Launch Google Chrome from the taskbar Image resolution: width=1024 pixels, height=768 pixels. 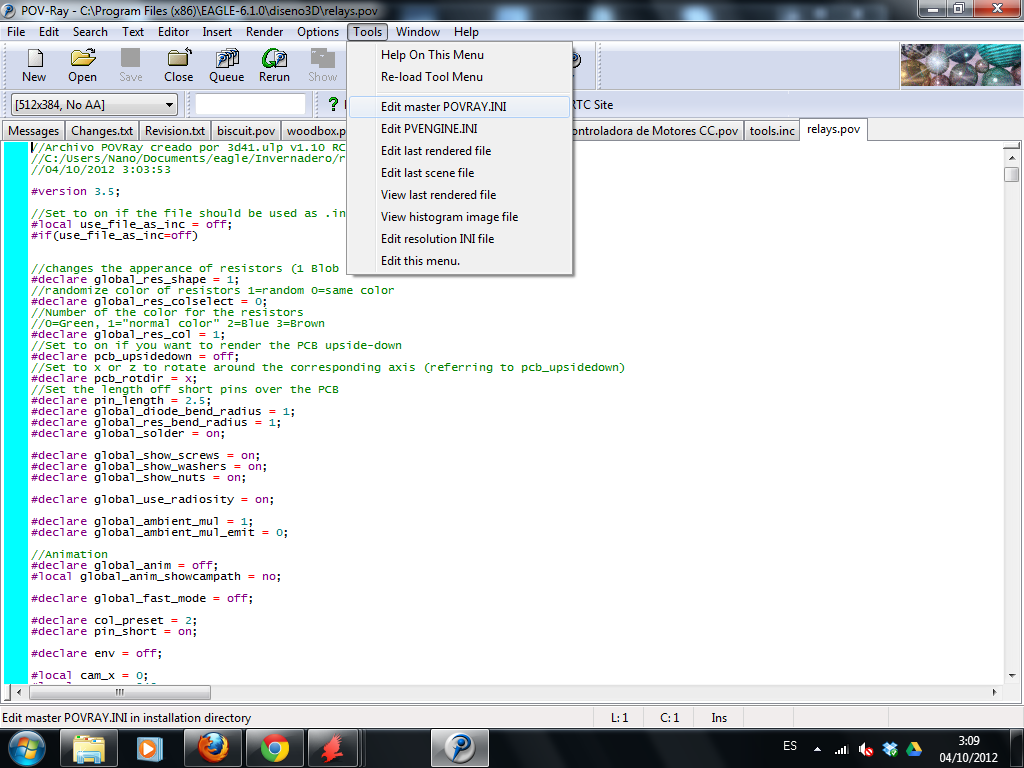(x=275, y=748)
